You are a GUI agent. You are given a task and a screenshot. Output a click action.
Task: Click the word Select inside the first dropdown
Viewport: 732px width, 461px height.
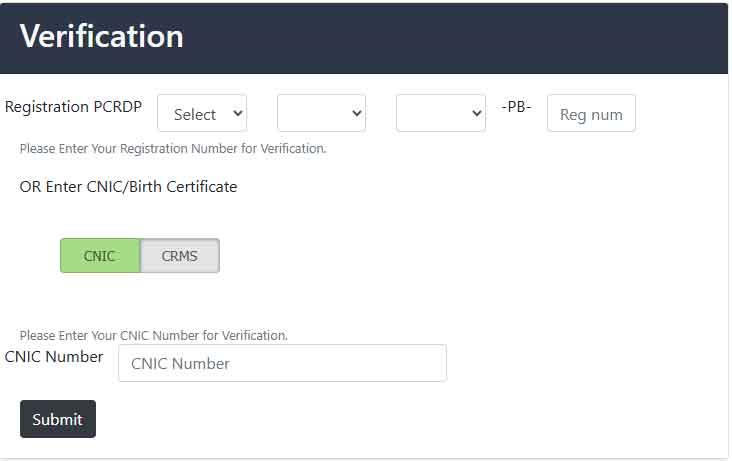(x=194, y=114)
